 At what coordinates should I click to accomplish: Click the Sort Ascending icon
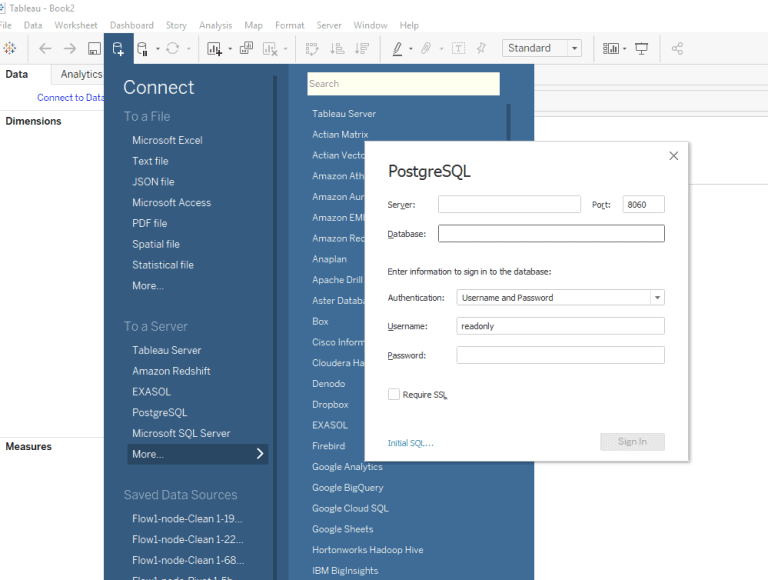pos(337,48)
